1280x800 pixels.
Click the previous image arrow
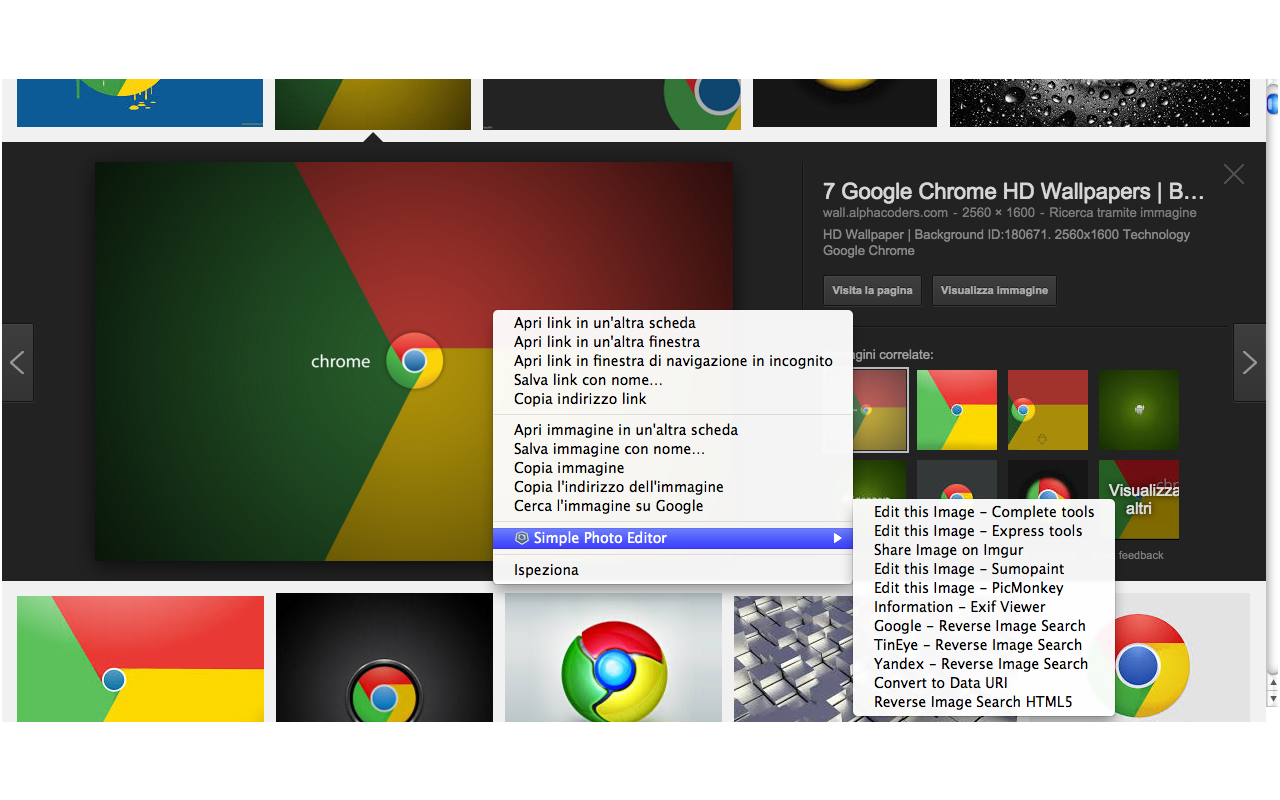(17, 362)
